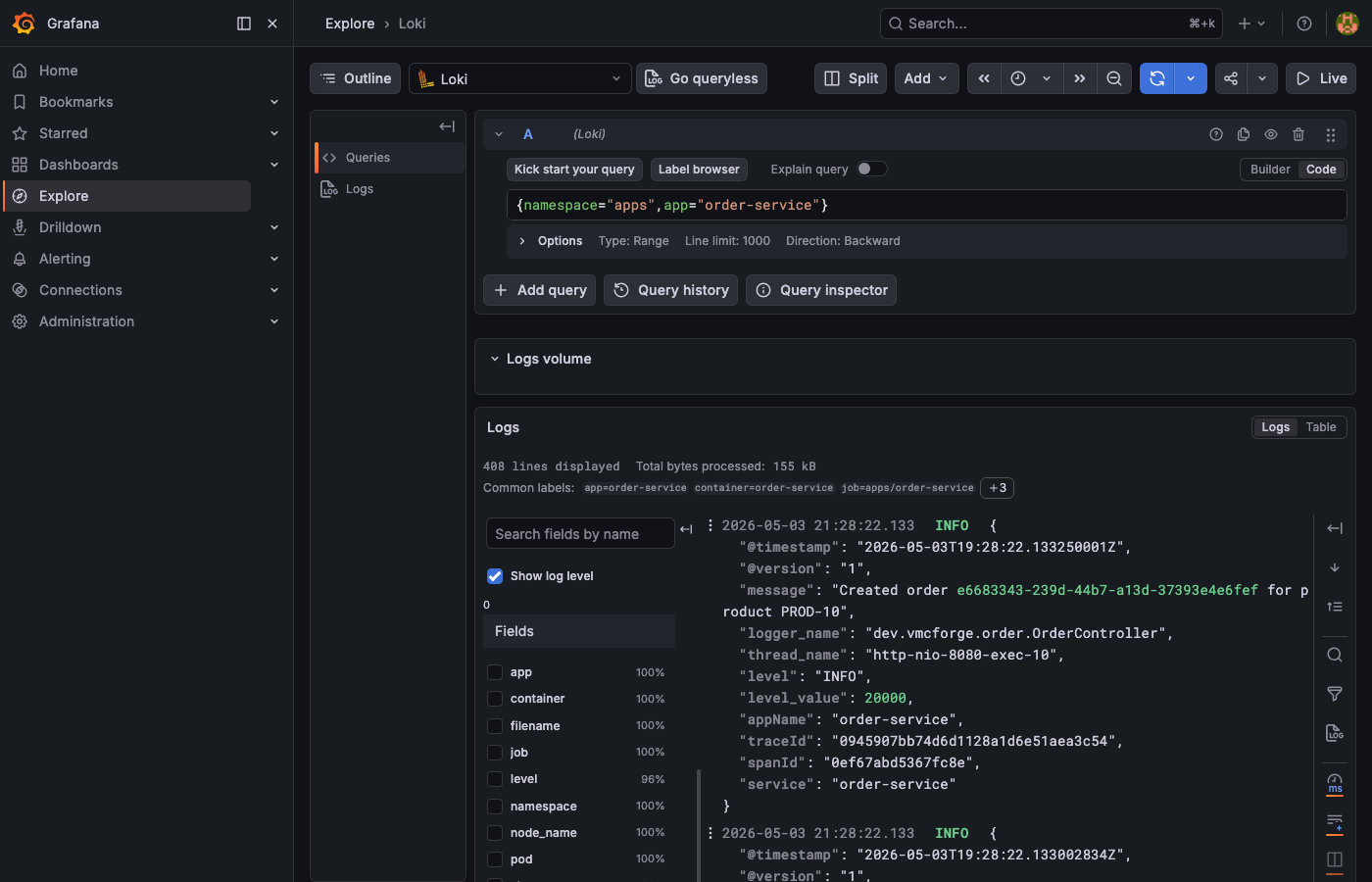Show +3 more common labels
This screenshot has height=882, width=1372.
click(x=998, y=488)
